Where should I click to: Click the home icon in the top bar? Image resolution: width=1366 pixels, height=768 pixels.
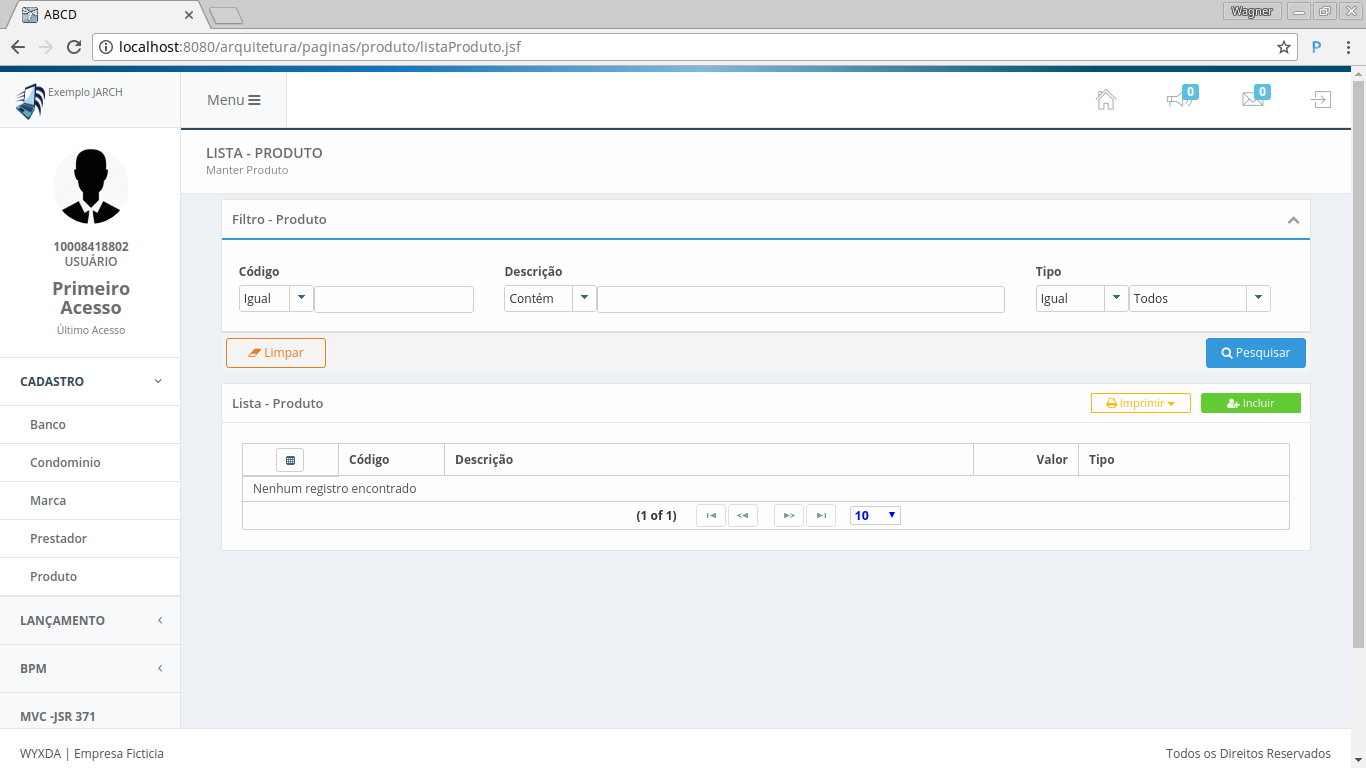tap(1105, 100)
